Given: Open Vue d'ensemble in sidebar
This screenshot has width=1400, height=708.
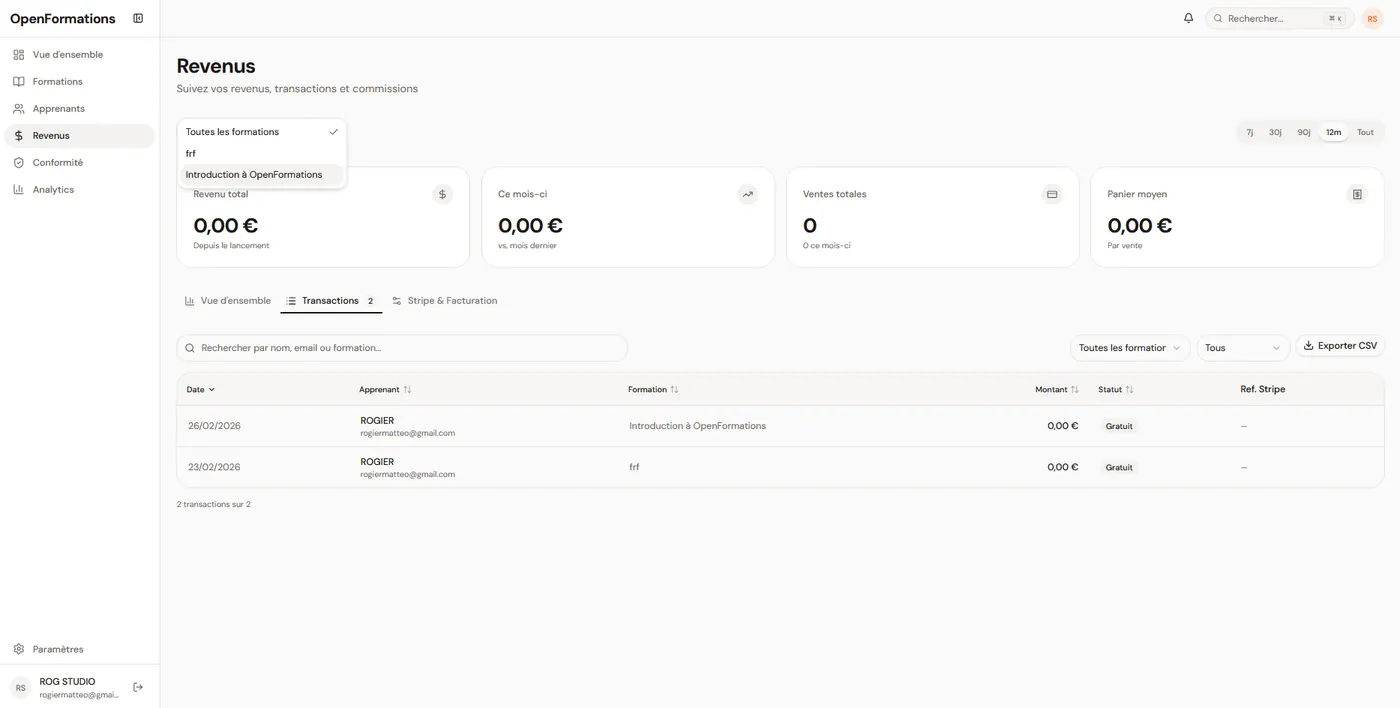Looking at the screenshot, I should [x=80, y=54].
